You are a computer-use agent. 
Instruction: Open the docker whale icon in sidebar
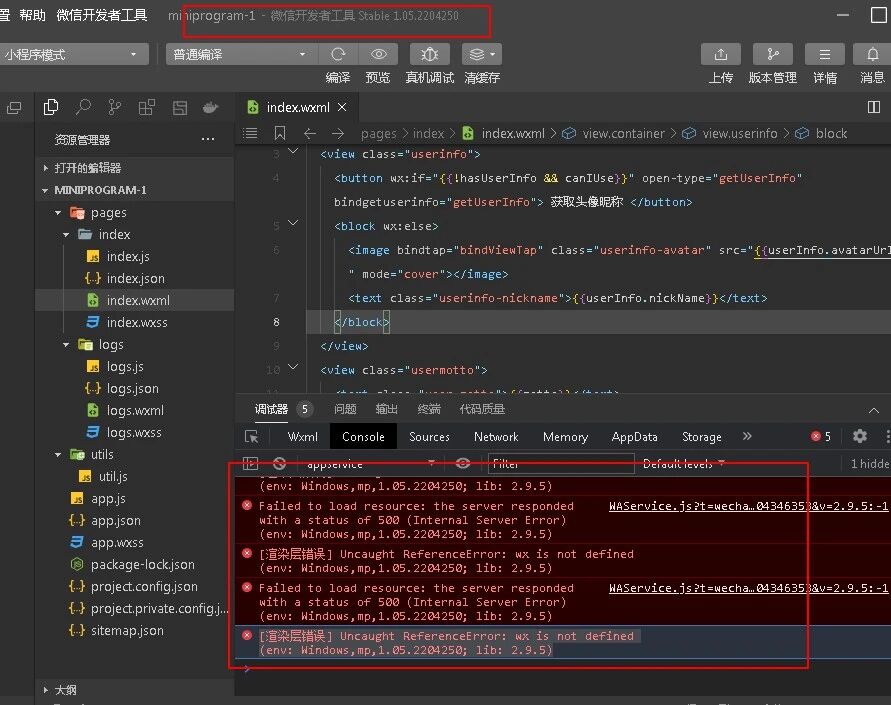210,107
